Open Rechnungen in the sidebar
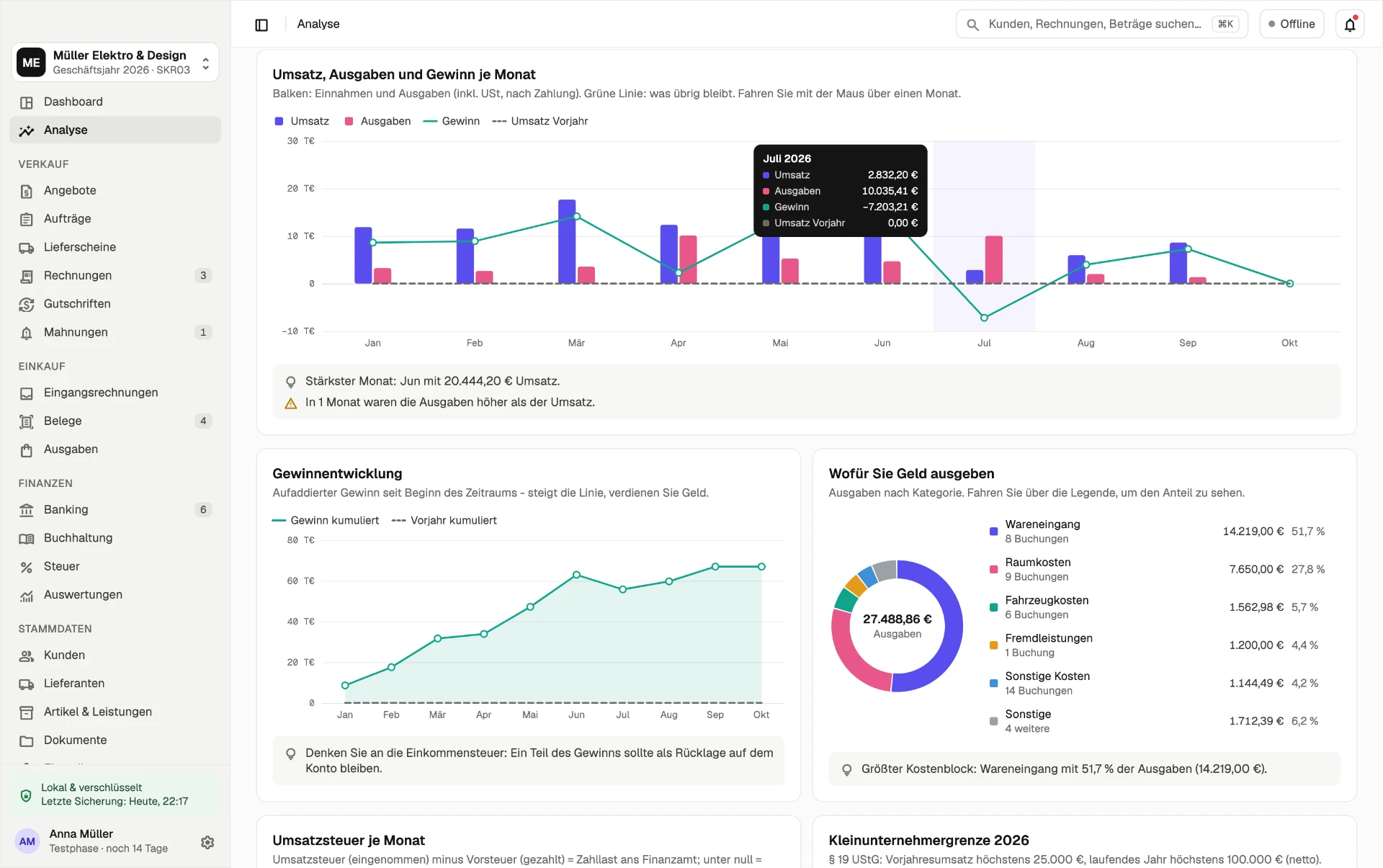Image resolution: width=1383 pixels, height=868 pixels. [x=115, y=275]
